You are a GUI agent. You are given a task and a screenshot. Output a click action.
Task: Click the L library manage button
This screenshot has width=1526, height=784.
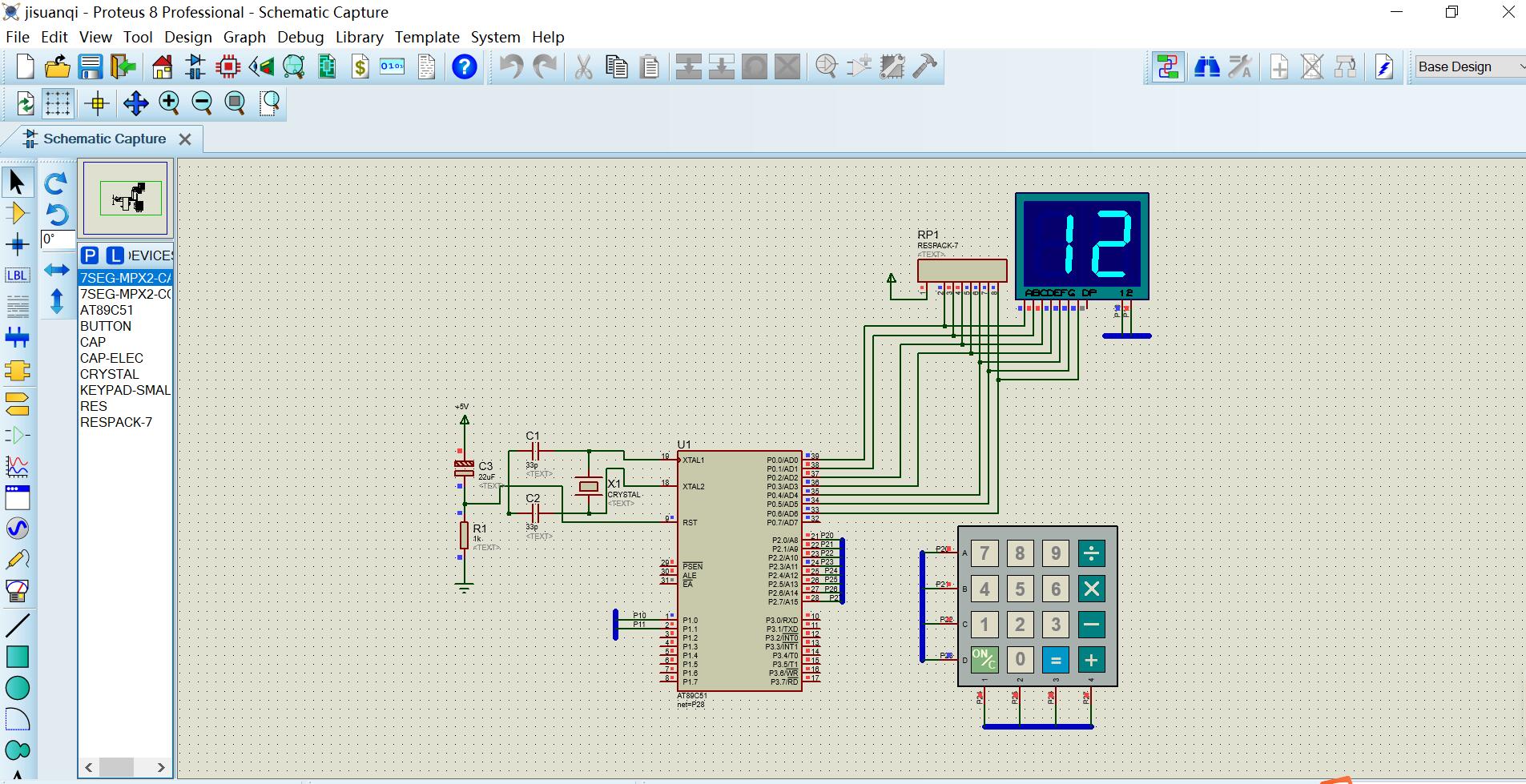pos(115,255)
